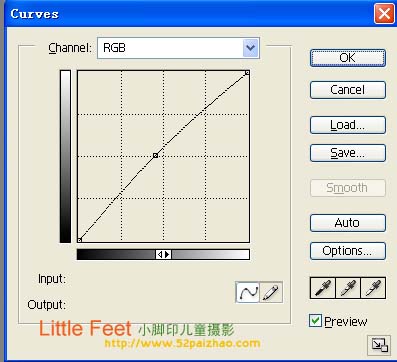
Task: Open the Channel dropdown arrow
Action: pyautogui.click(x=251, y=48)
